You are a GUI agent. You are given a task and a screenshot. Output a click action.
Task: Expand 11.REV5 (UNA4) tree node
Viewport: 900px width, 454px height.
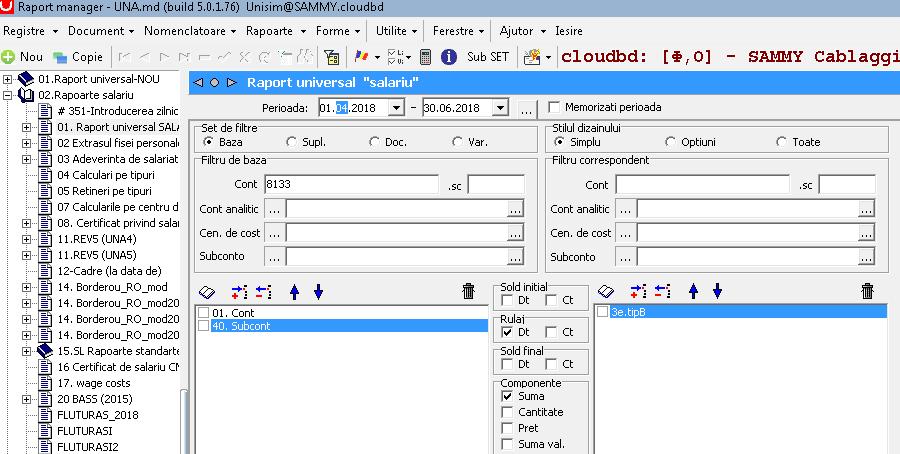[x=26, y=239]
